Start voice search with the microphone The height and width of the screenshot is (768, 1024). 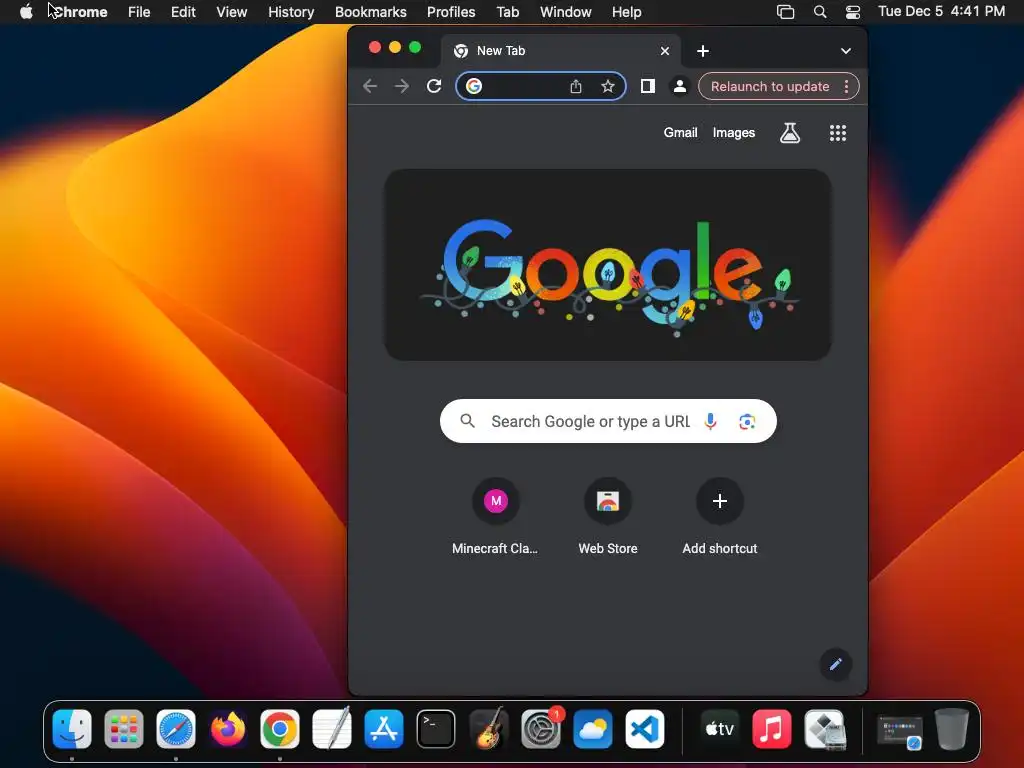click(711, 421)
